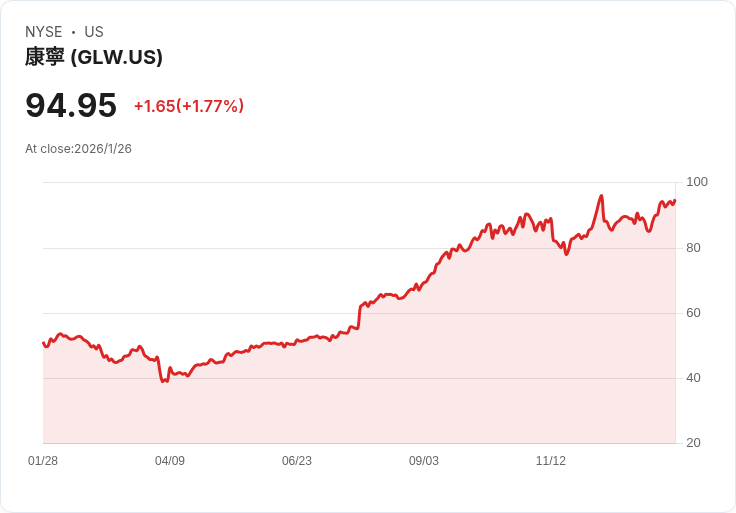
Task: Click the leftmost start of the price line
Action: click(43, 343)
